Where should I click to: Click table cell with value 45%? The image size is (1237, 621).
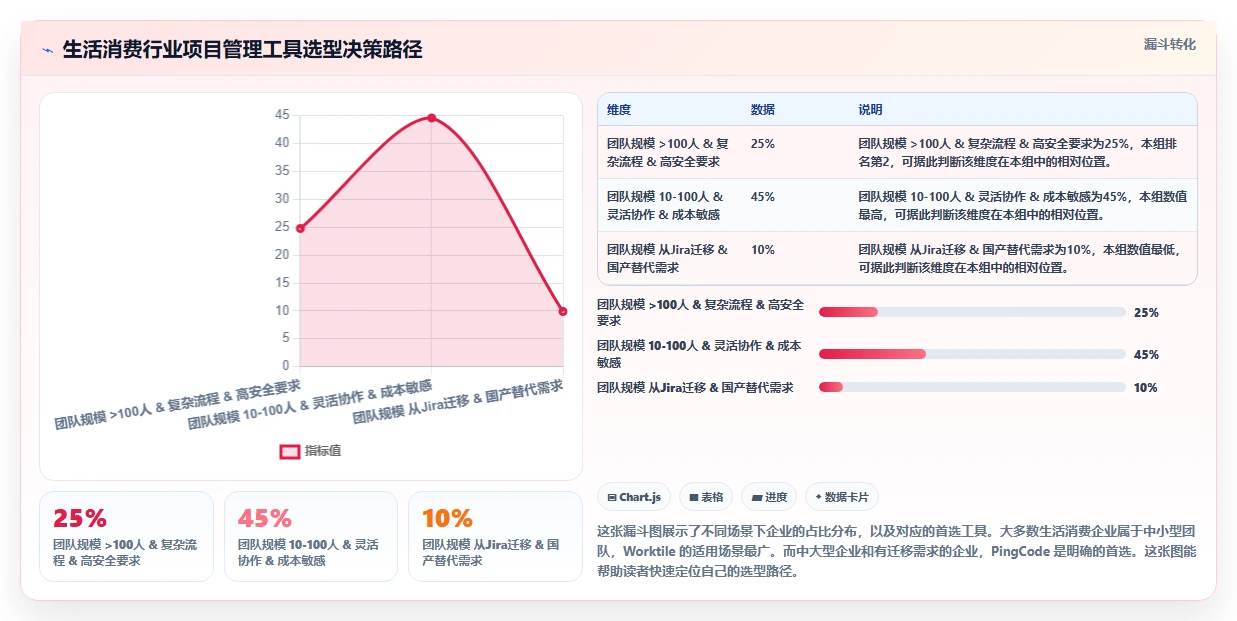[763, 197]
